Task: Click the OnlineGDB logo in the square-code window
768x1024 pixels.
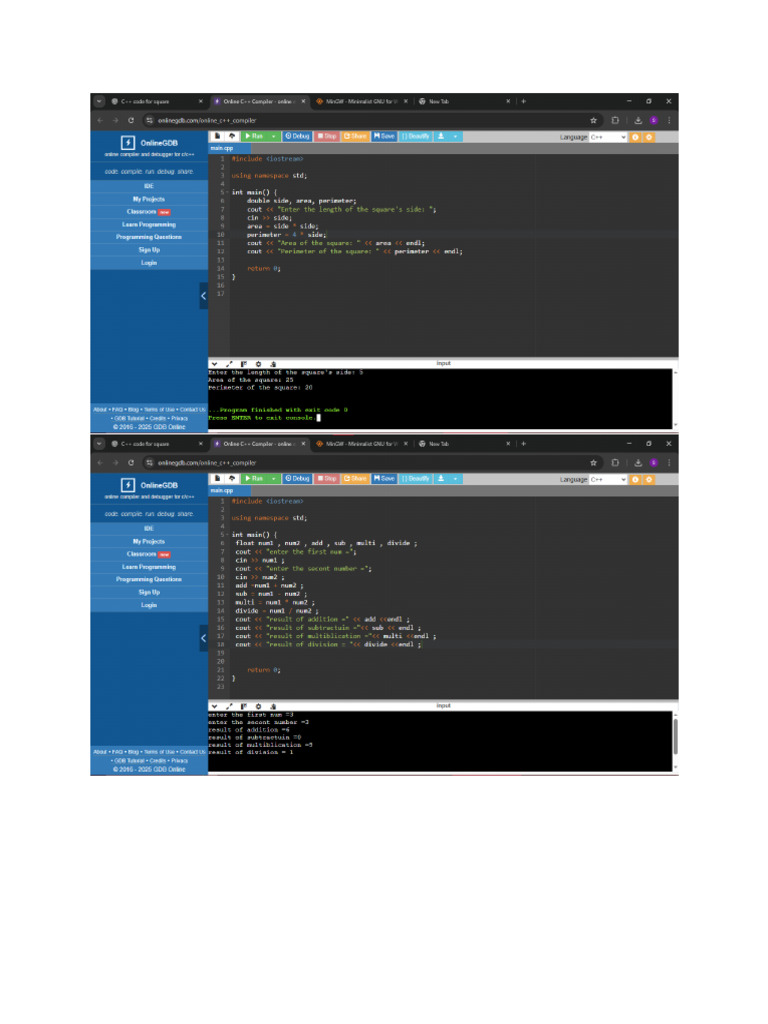Action: [x=149, y=142]
